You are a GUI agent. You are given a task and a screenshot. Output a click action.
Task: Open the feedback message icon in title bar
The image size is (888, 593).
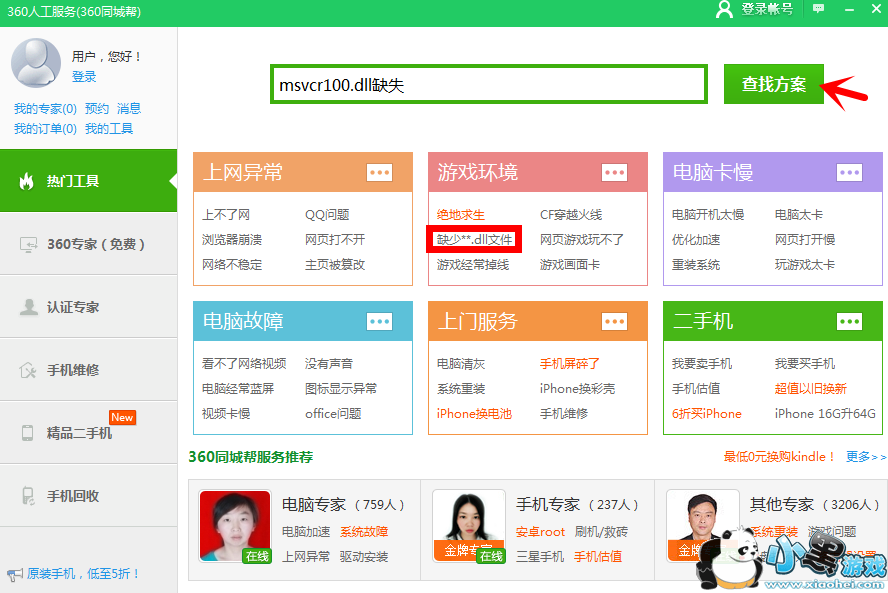click(x=819, y=9)
